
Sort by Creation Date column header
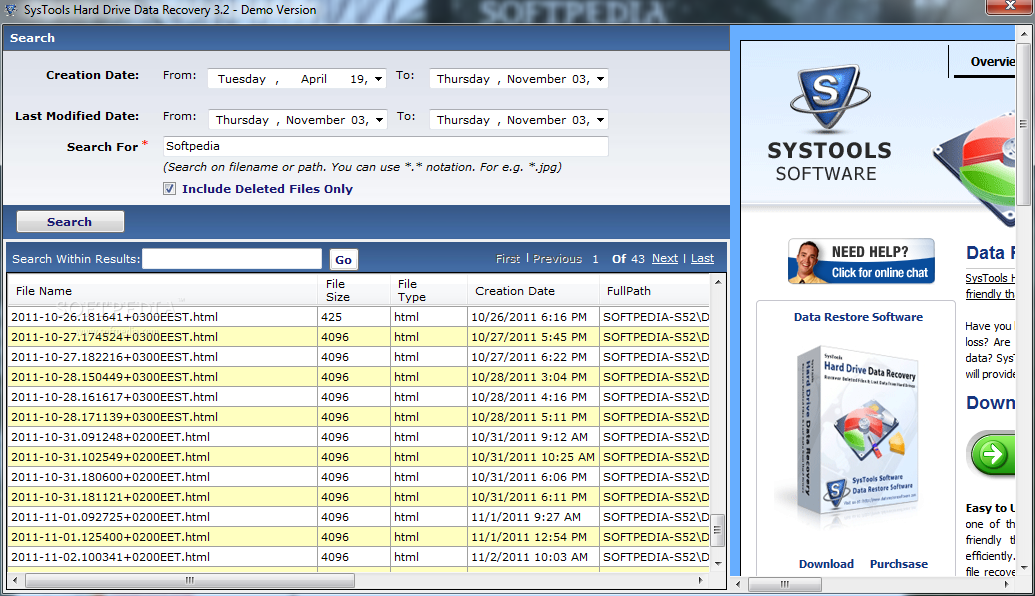tap(533, 290)
